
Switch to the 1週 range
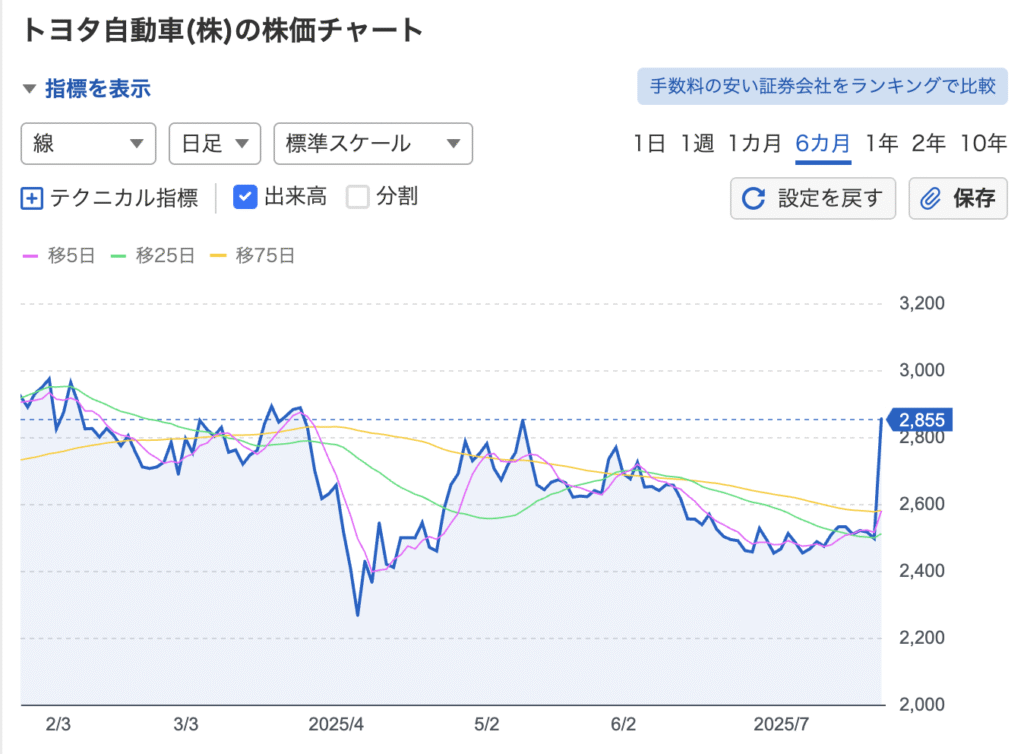pyautogui.click(x=697, y=143)
